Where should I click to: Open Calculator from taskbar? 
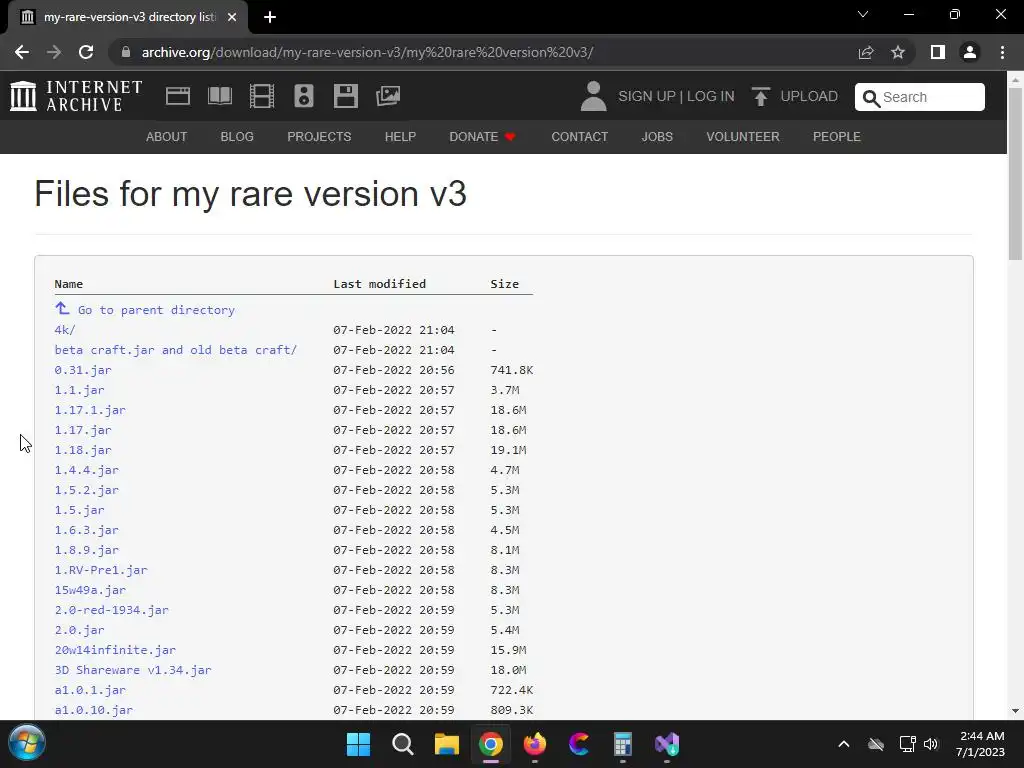coord(623,744)
